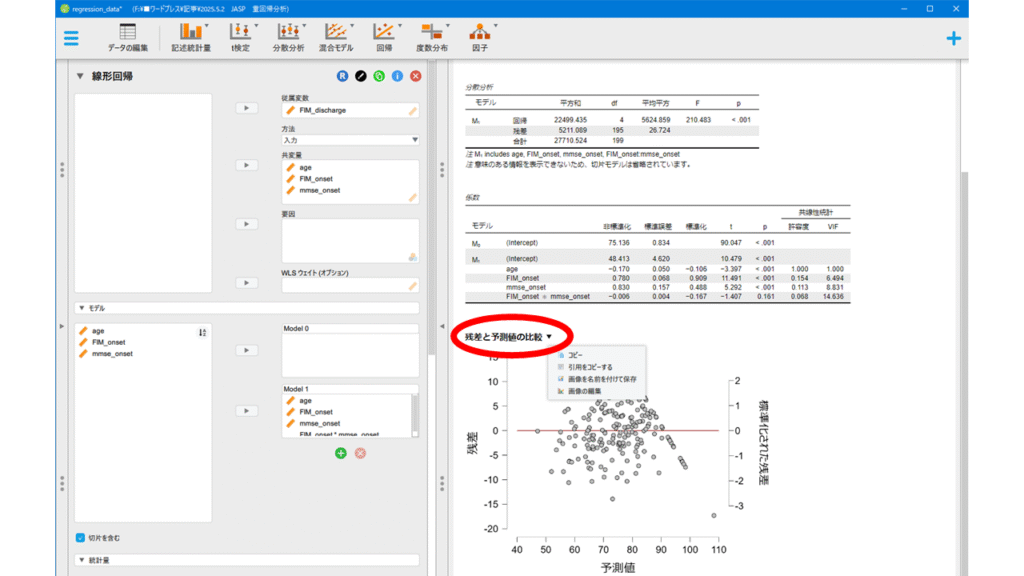Click the 共線性統計 column header
Screen dimensions: 1024x576
point(815,213)
